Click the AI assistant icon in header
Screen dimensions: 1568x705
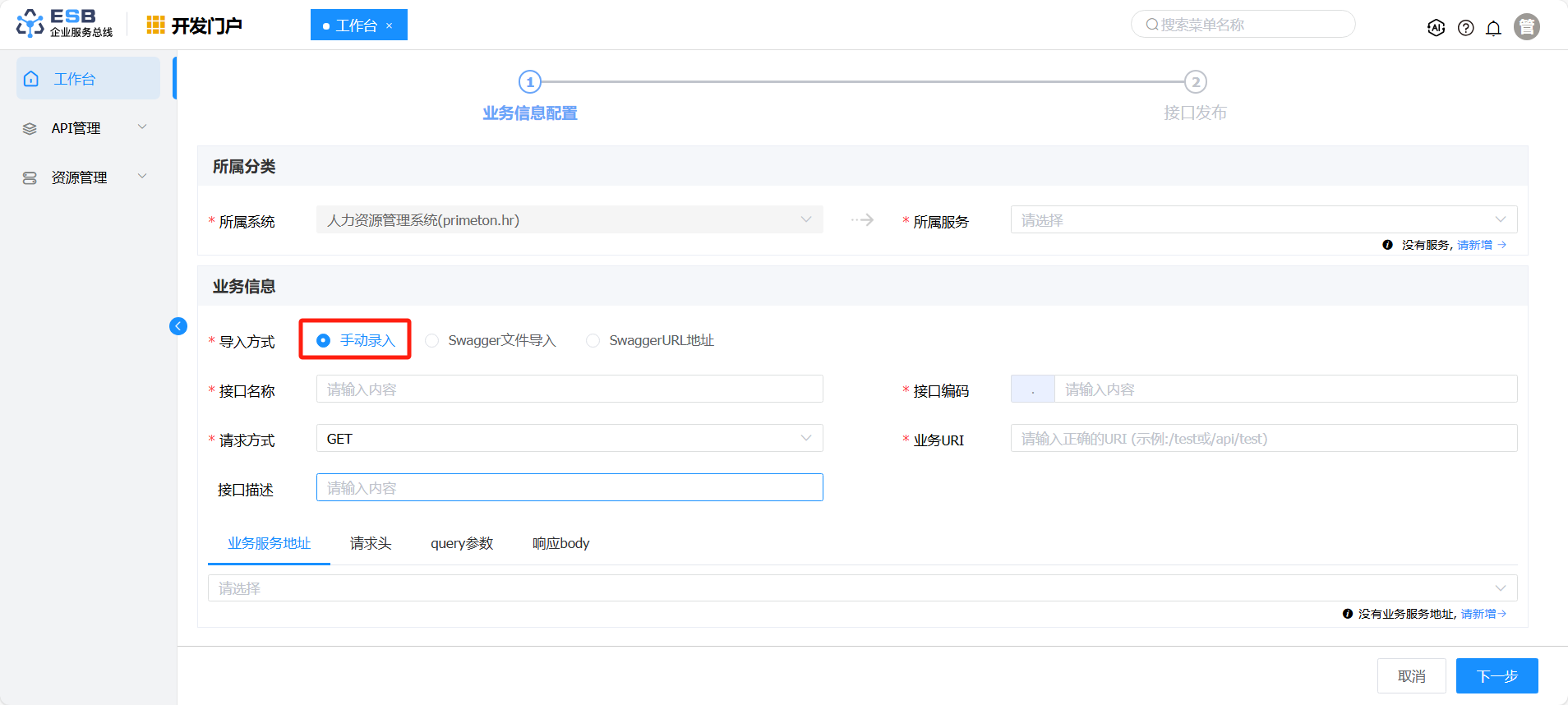click(1436, 28)
